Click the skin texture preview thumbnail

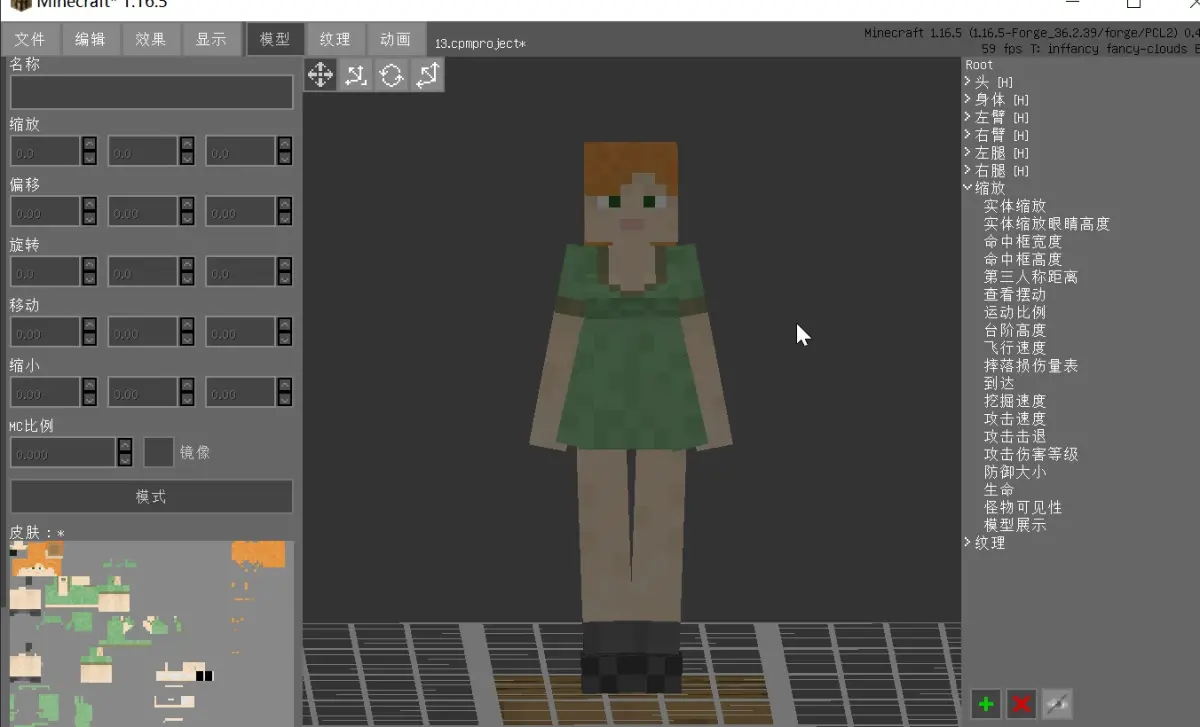[x=151, y=633]
